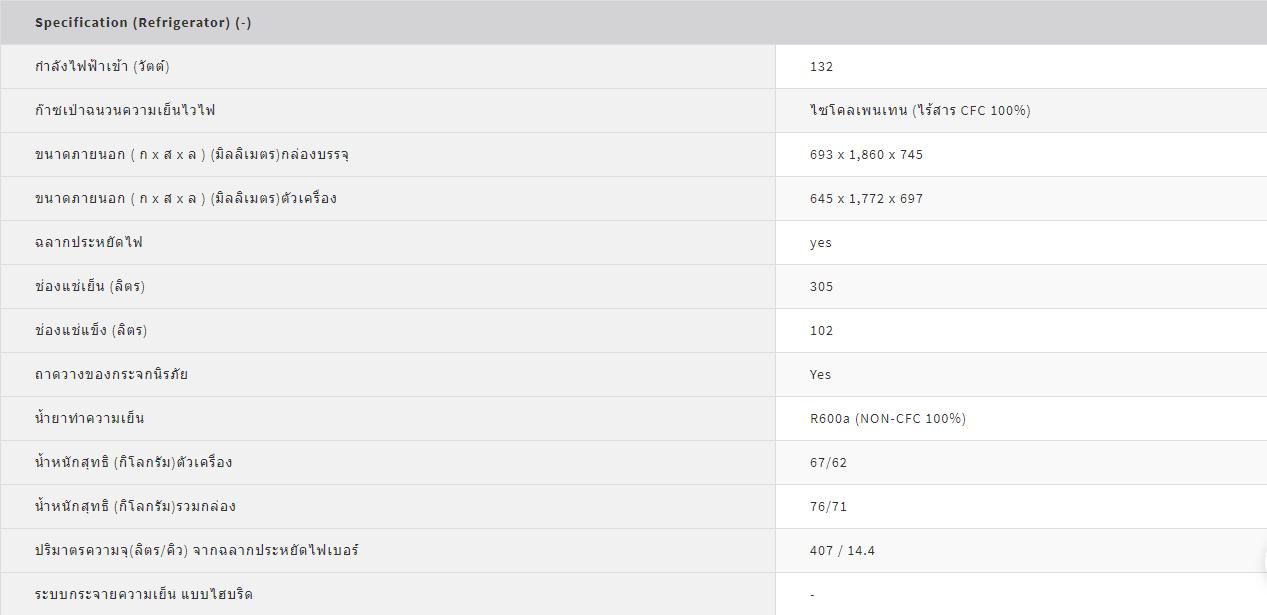Select the ช่องแช่แข็ง (ลิตร) row label
Image resolution: width=1267 pixels, height=615 pixels.
91,330
